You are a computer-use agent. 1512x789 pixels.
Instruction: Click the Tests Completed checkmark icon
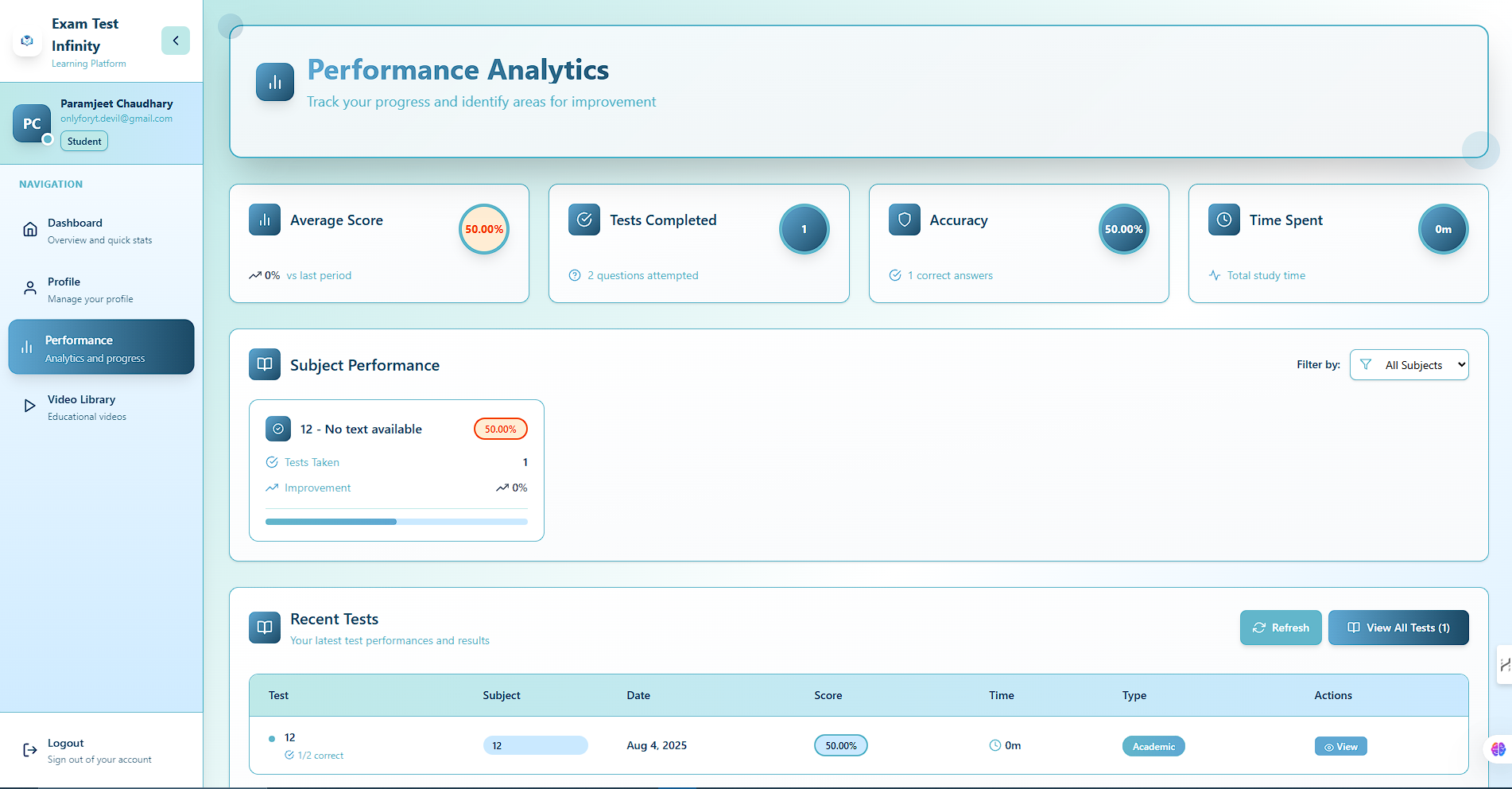(584, 220)
